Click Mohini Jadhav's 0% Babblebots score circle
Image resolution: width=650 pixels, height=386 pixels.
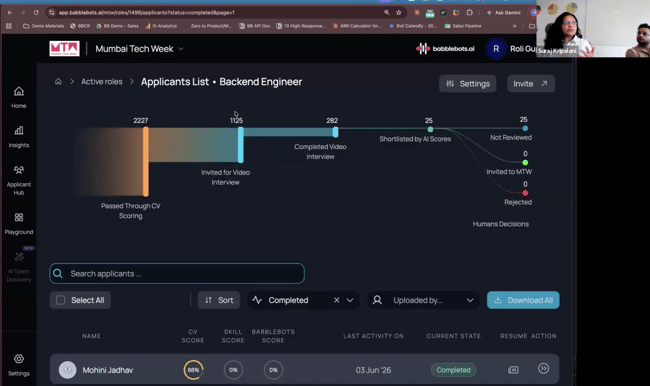coord(273,370)
